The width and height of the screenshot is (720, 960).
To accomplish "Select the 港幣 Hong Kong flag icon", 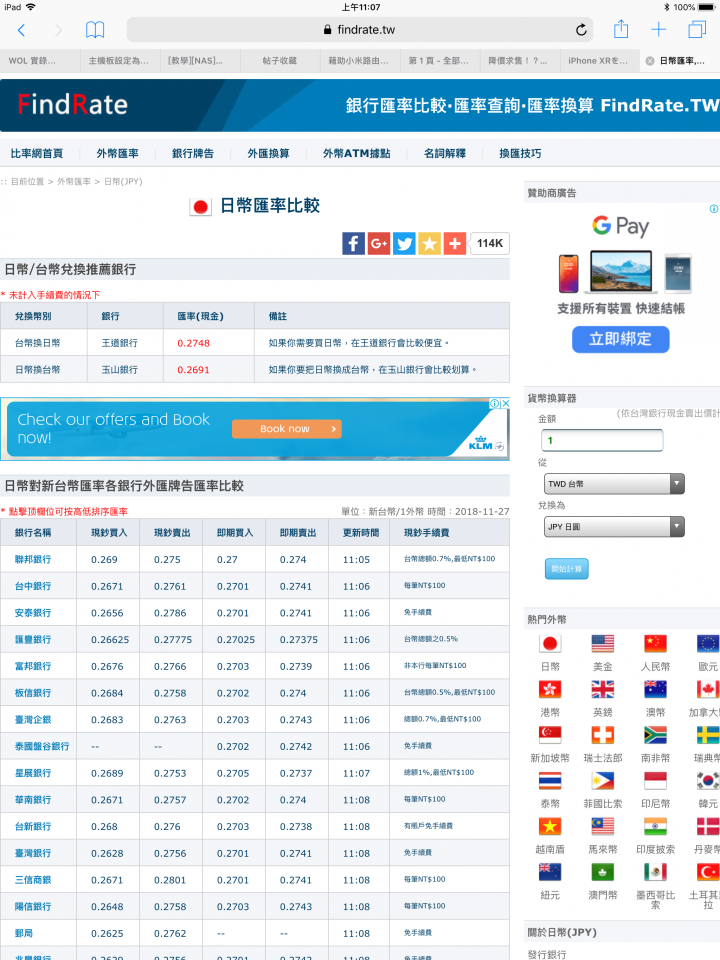I will (x=550, y=689).
